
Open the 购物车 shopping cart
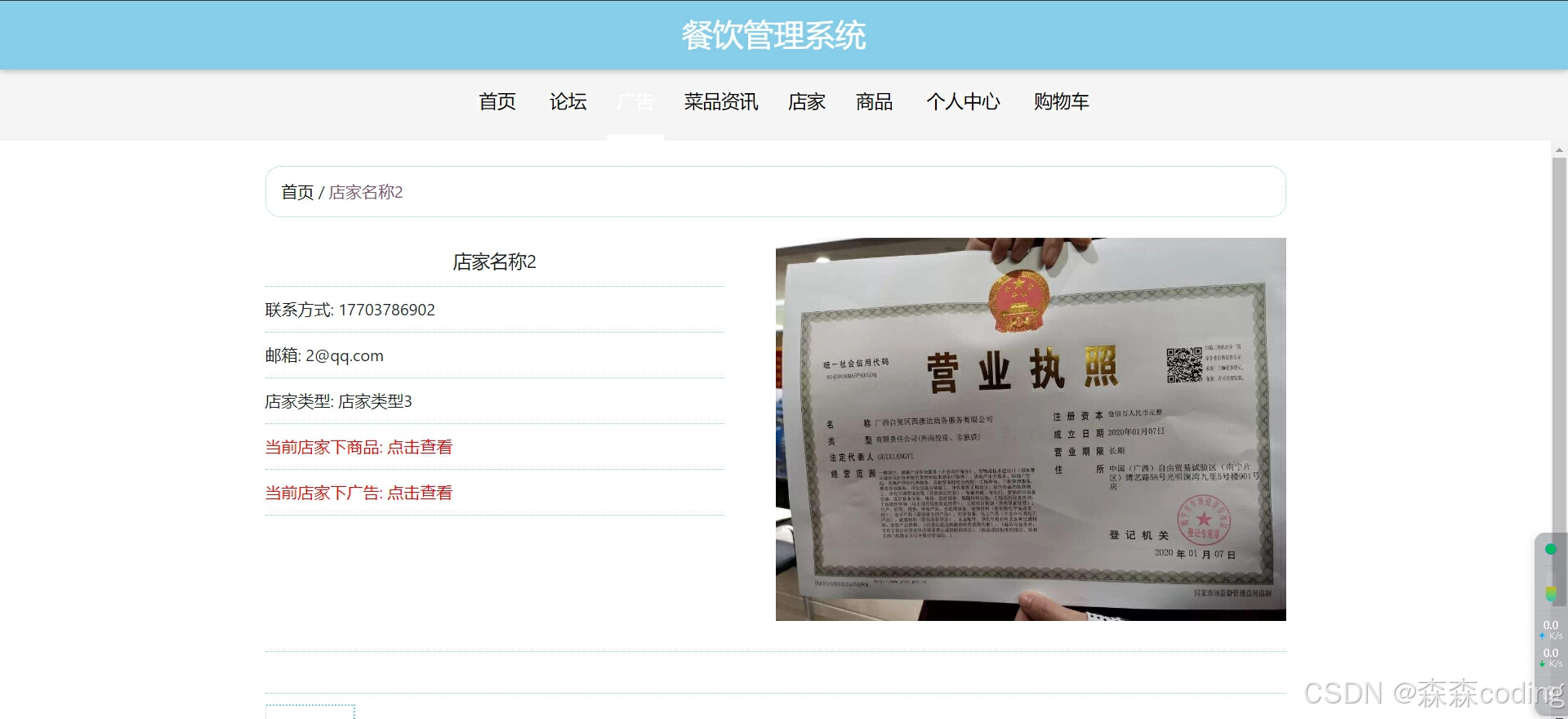(x=1061, y=101)
